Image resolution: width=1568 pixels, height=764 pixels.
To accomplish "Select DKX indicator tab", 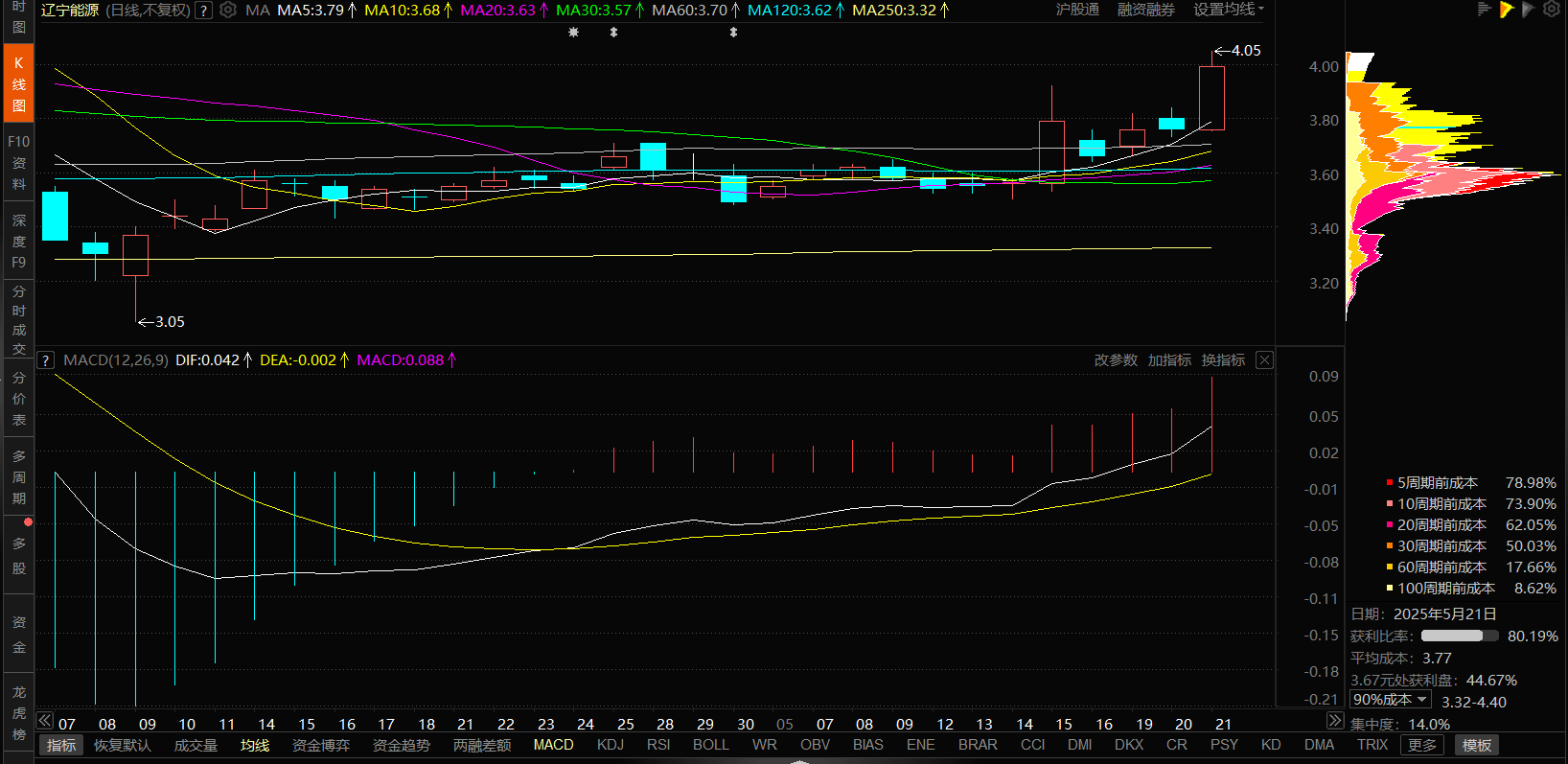I will 1129,745.
